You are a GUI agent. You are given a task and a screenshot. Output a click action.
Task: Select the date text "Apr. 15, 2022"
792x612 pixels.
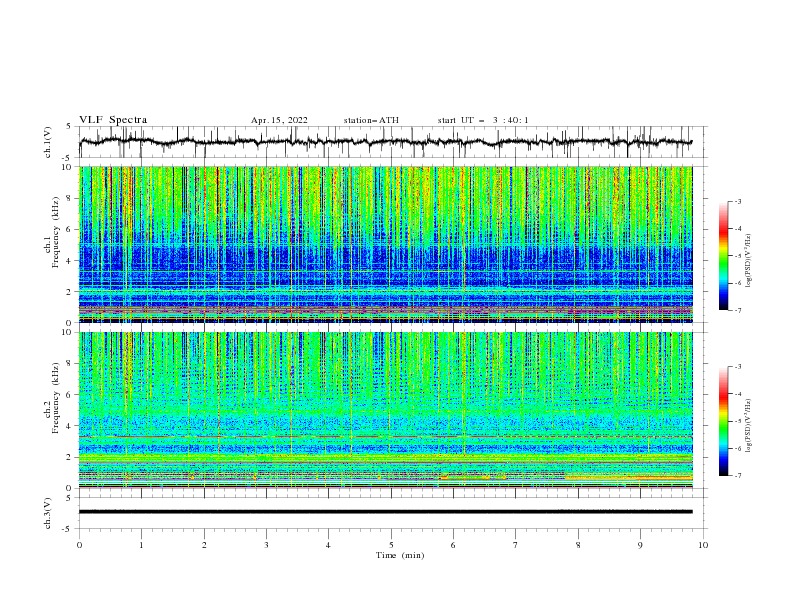click(279, 120)
